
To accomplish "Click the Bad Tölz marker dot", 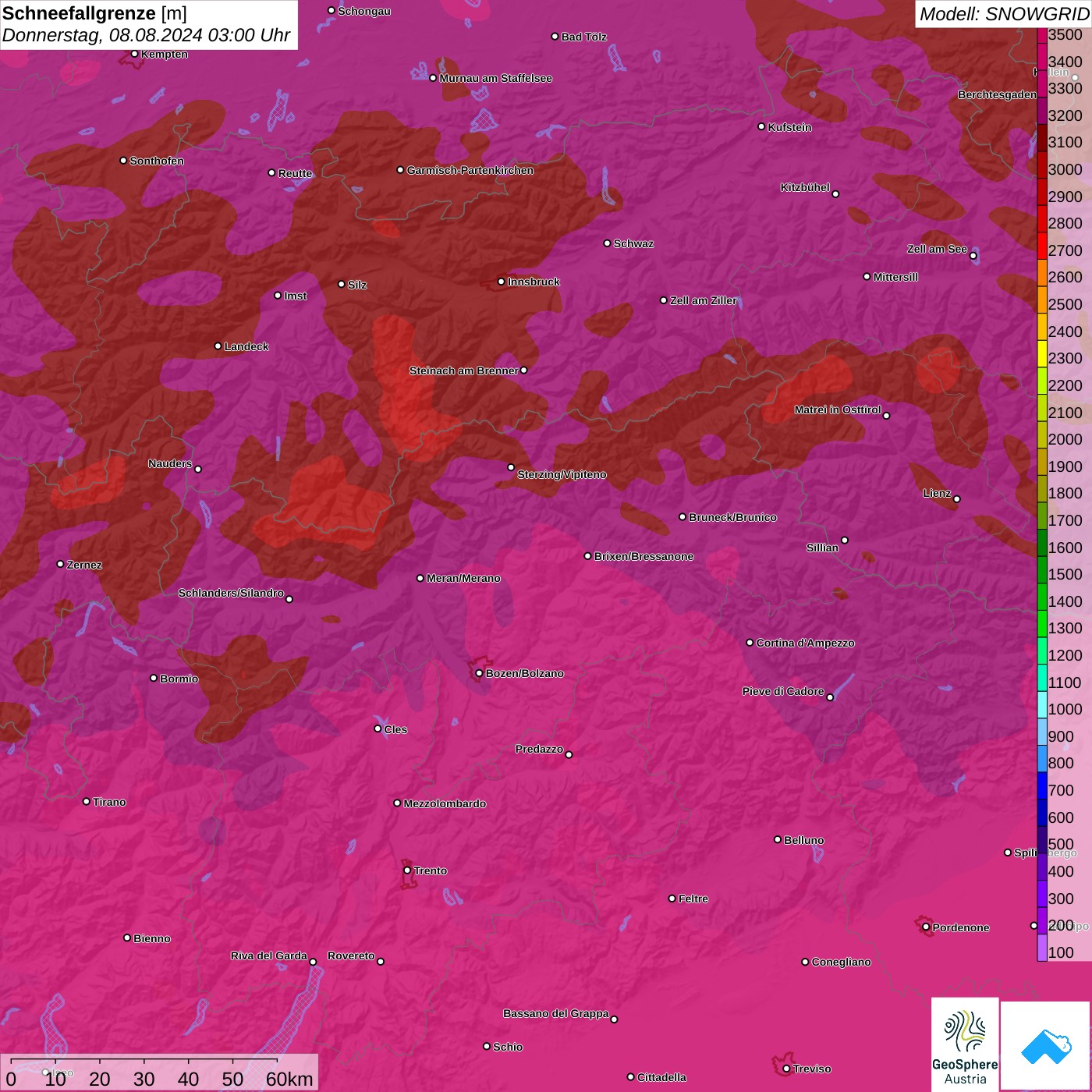I will pos(555,36).
